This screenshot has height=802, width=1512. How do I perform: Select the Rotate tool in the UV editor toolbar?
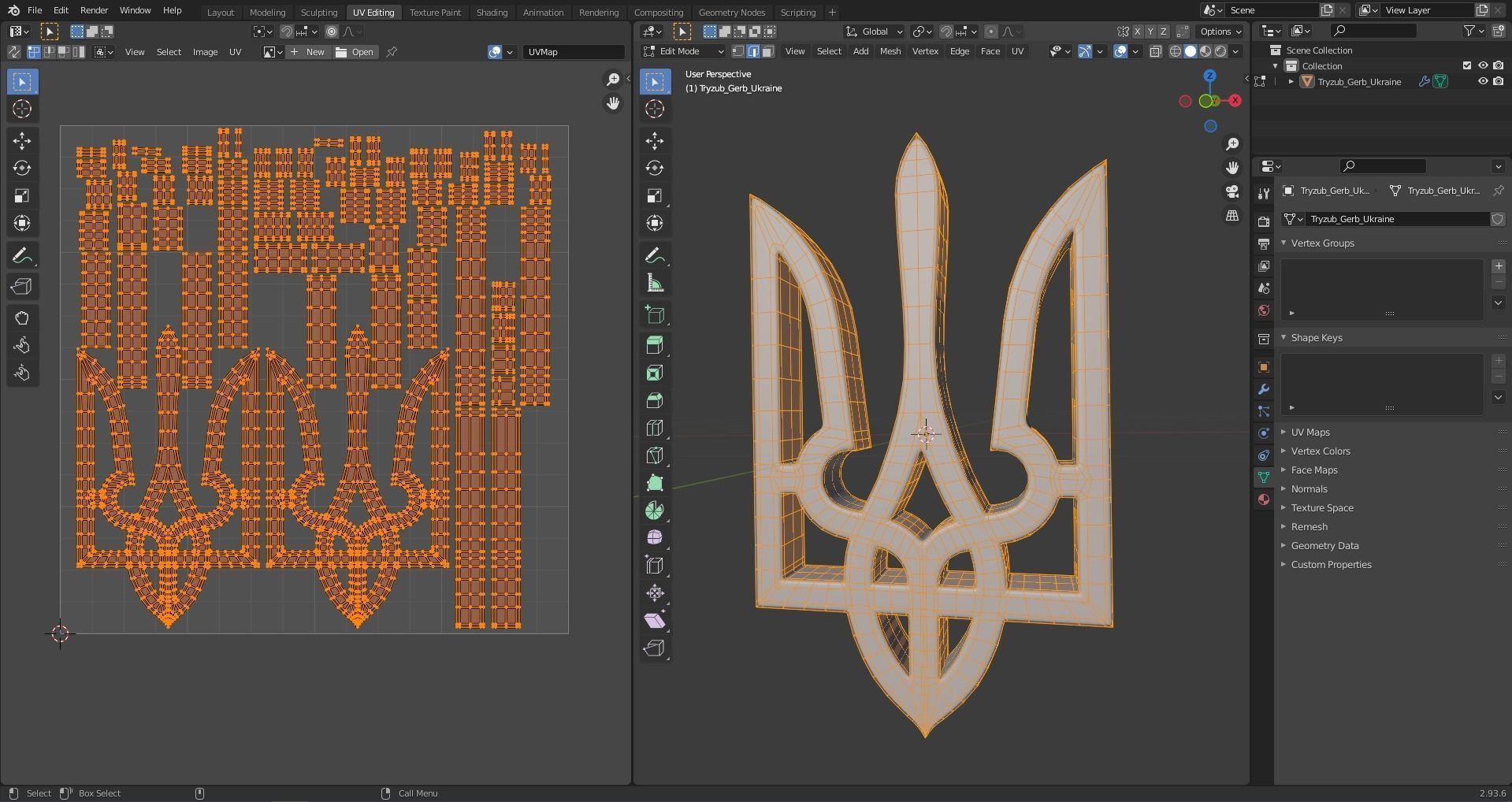(22, 168)
